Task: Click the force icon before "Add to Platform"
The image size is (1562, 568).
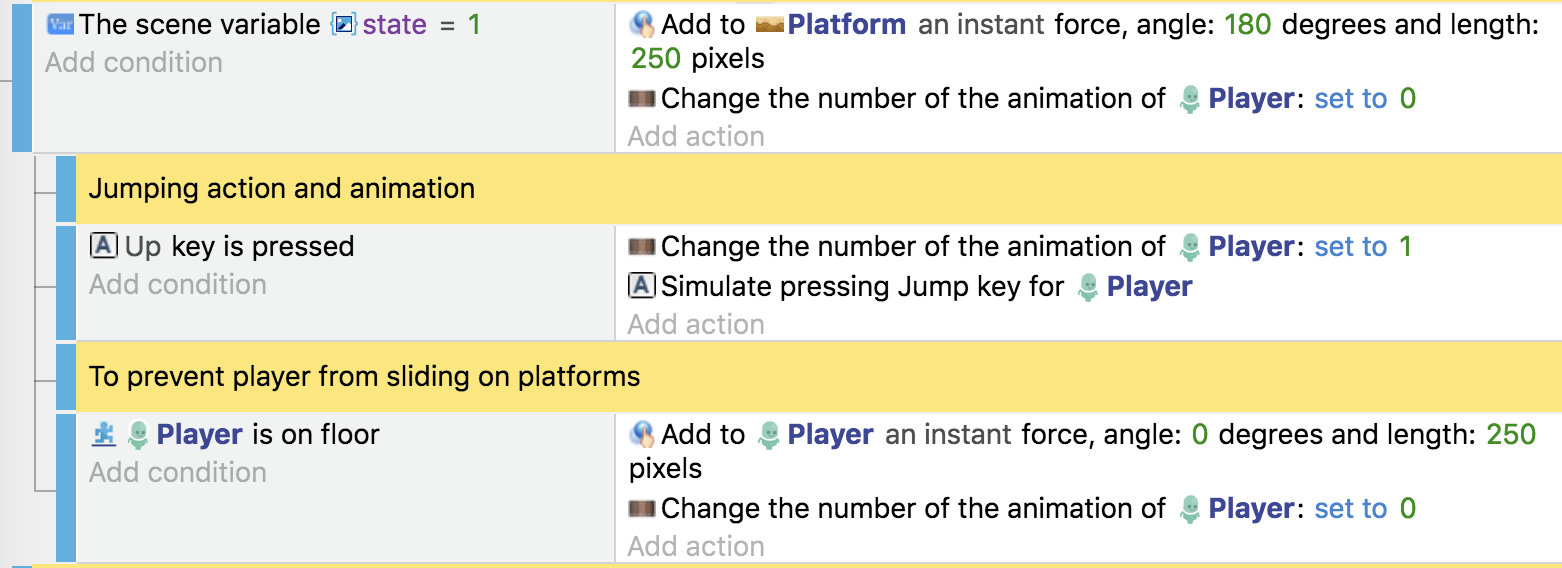Action: coord(642,24)
